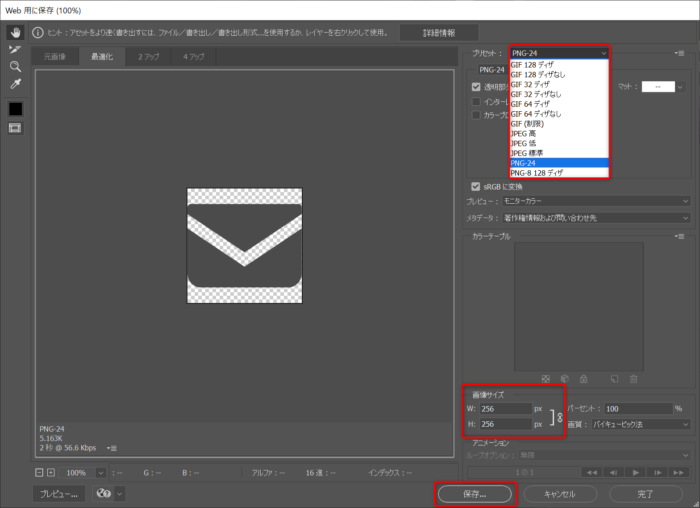Open the プレビュー モニターカラー dropdown
Screen dimensions: 700x508
(598, 201)
